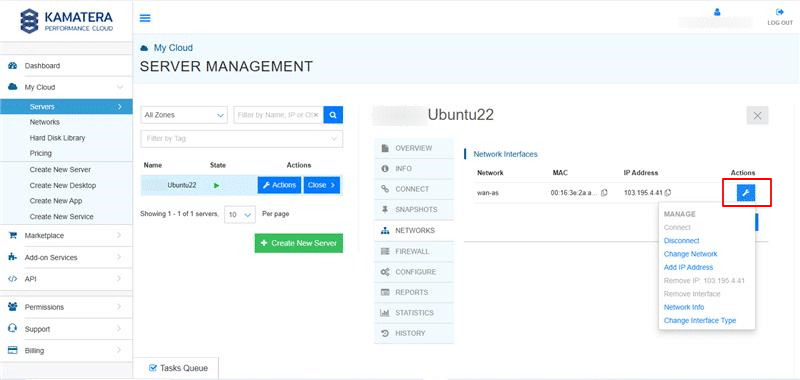Click the Kamatera logo
The width and height of the screenshot is (800, 380).
point(66,21)
